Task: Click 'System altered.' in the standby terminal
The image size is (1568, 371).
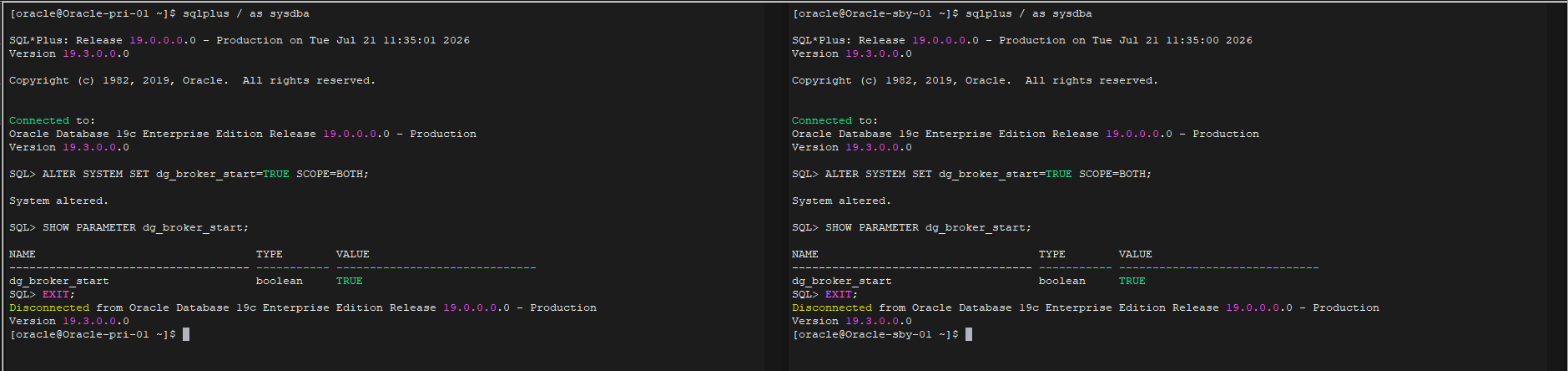Action: pyautogui.click(x=842, y=201)
